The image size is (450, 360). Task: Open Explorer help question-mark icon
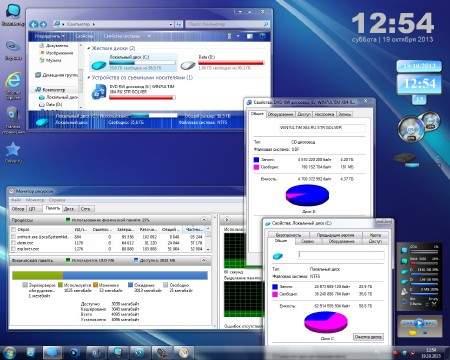262,36
